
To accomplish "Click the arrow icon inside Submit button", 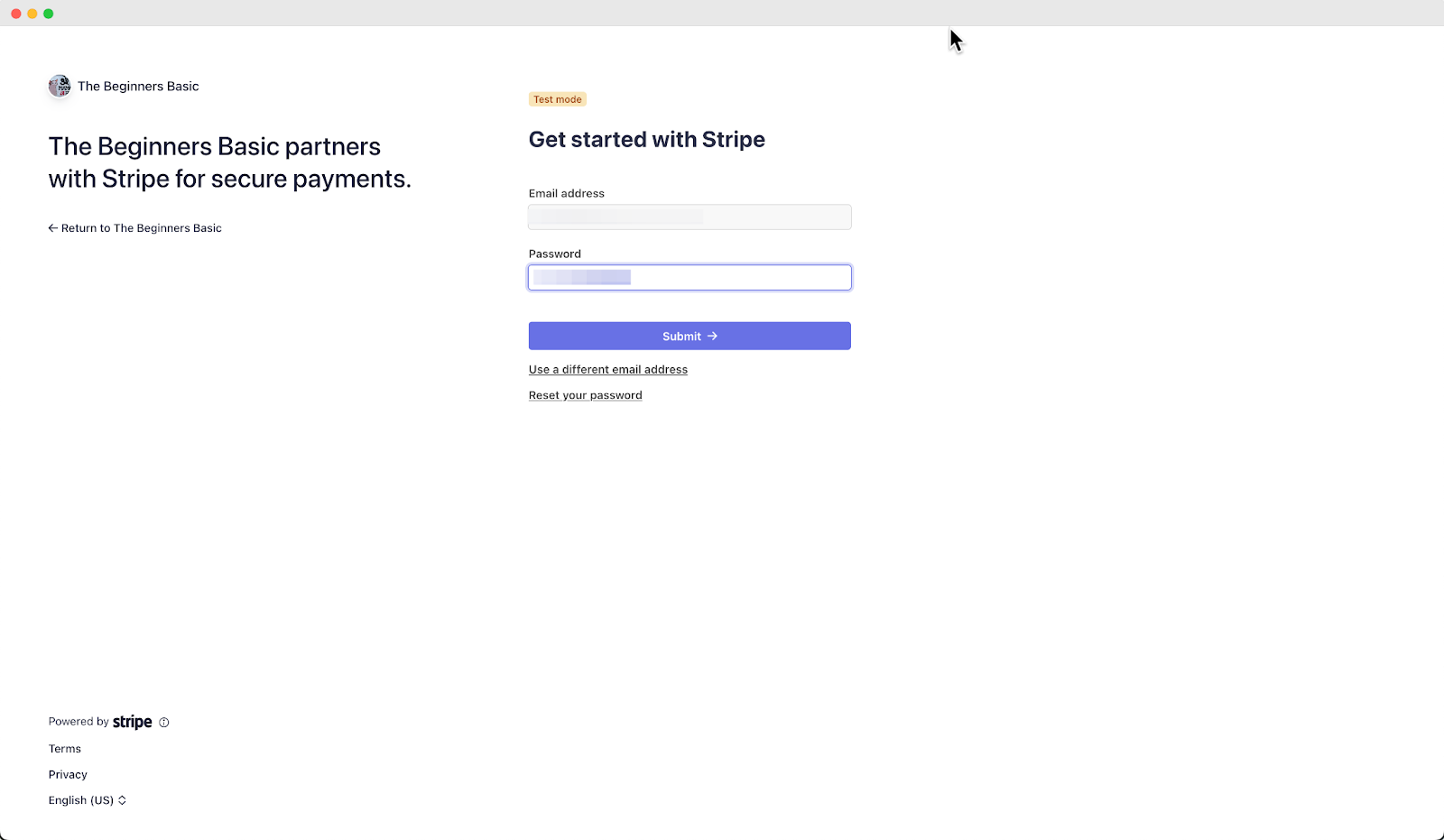I will 713,336.
